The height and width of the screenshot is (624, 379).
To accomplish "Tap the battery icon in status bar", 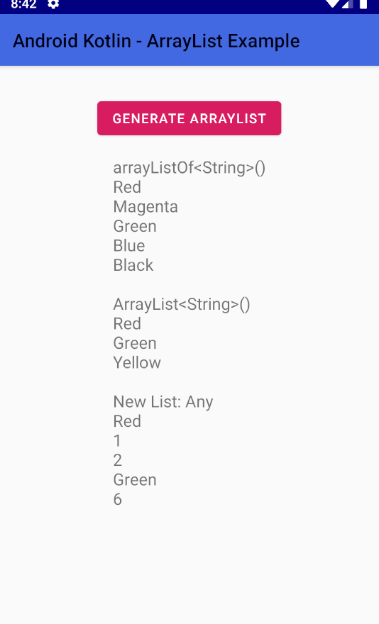I will [363, 4].
